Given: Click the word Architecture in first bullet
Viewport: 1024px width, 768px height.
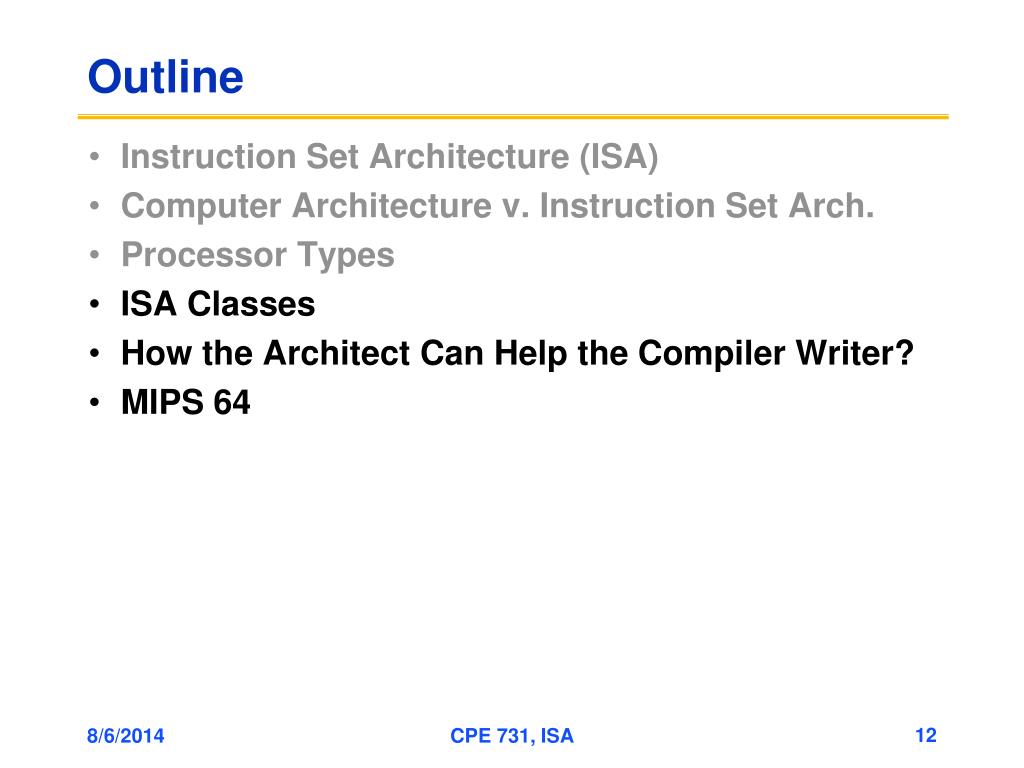Looking at the screenshot, I should [469, 157].
